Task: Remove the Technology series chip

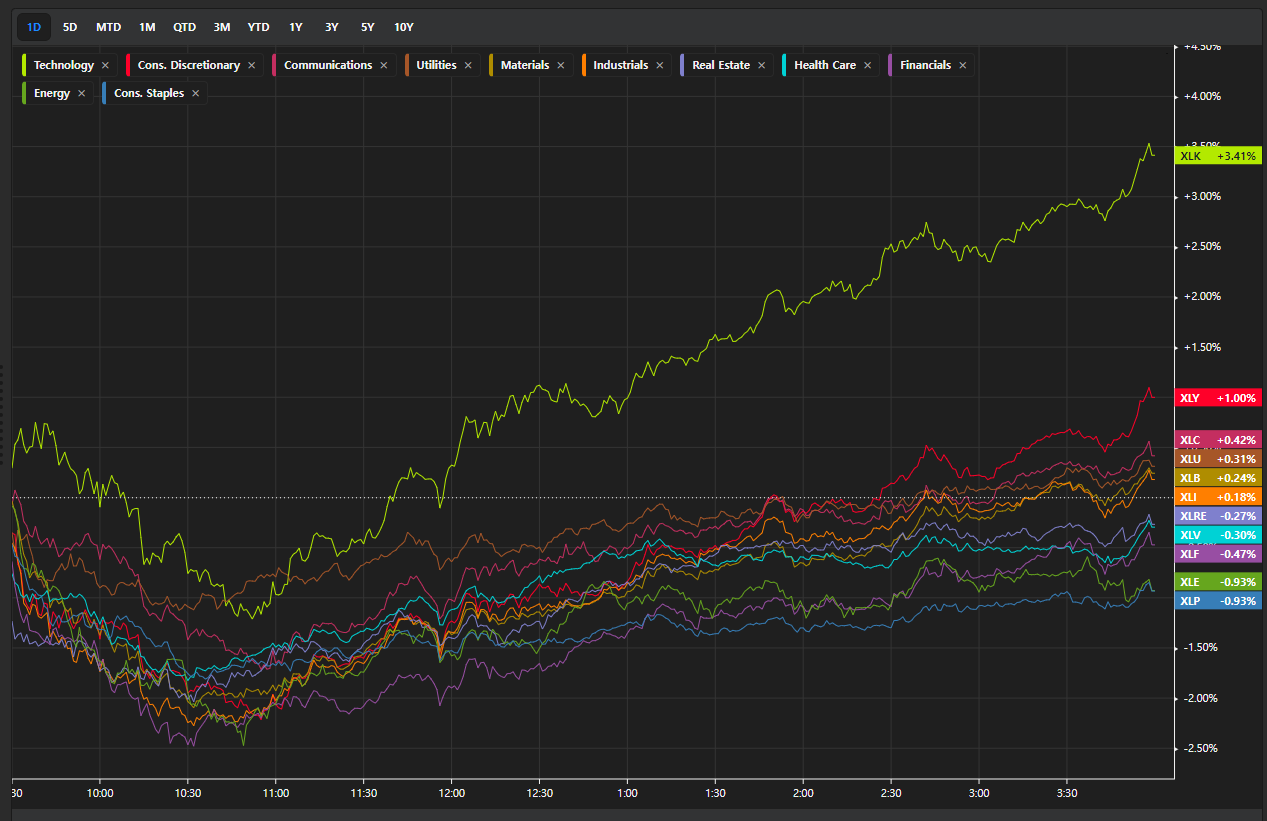Action: point(105,65)
